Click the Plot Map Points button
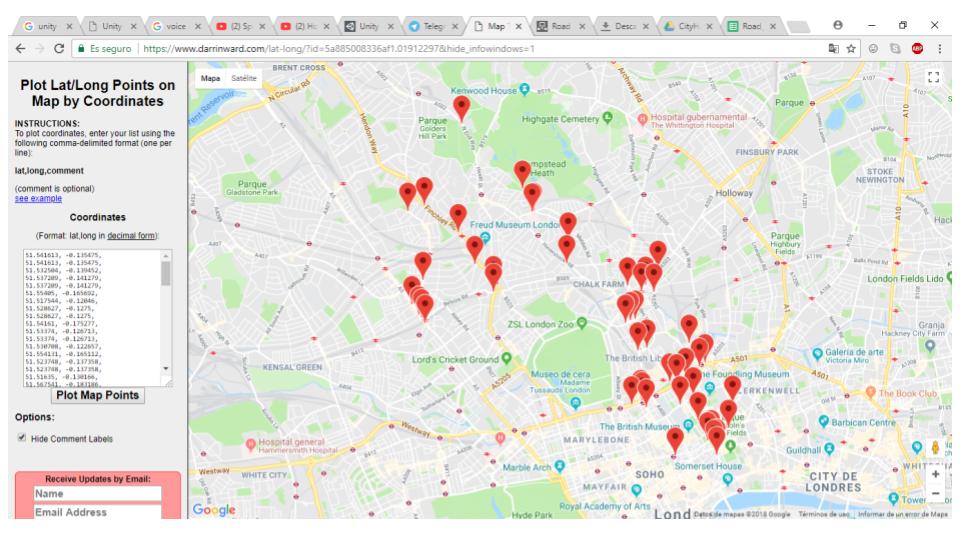 [97, 395]
